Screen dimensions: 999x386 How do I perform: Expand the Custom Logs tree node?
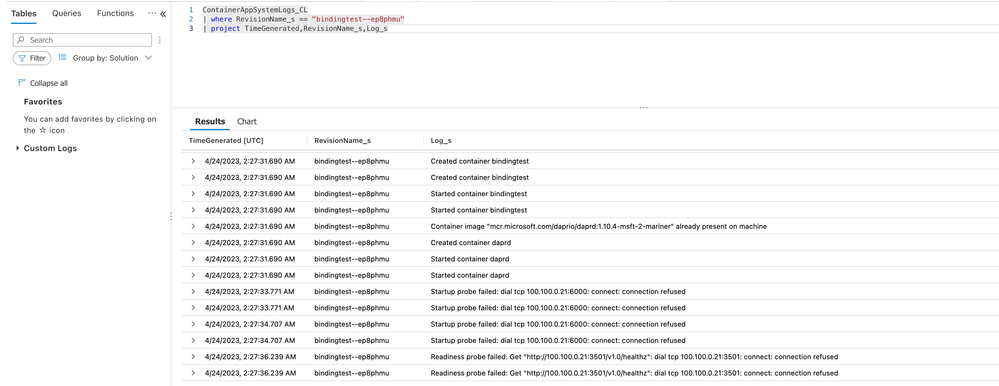pos(18,148)
